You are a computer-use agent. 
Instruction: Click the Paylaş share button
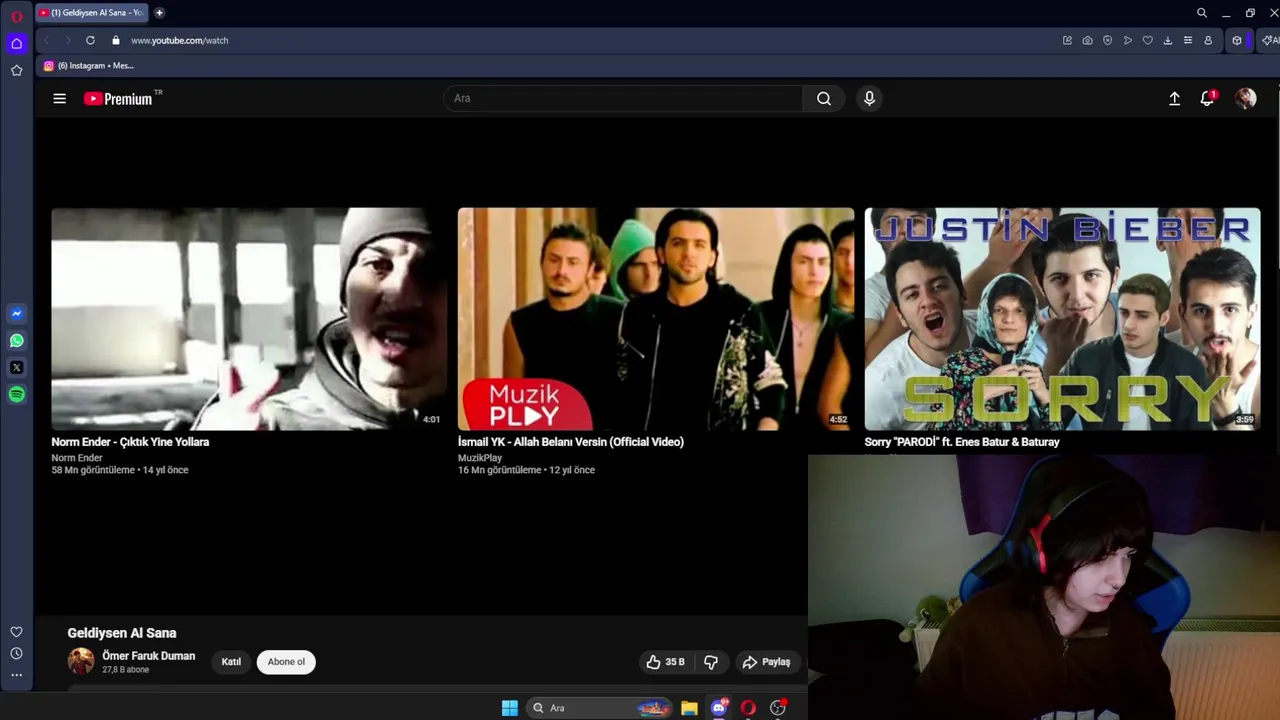(x=767, y=662)
